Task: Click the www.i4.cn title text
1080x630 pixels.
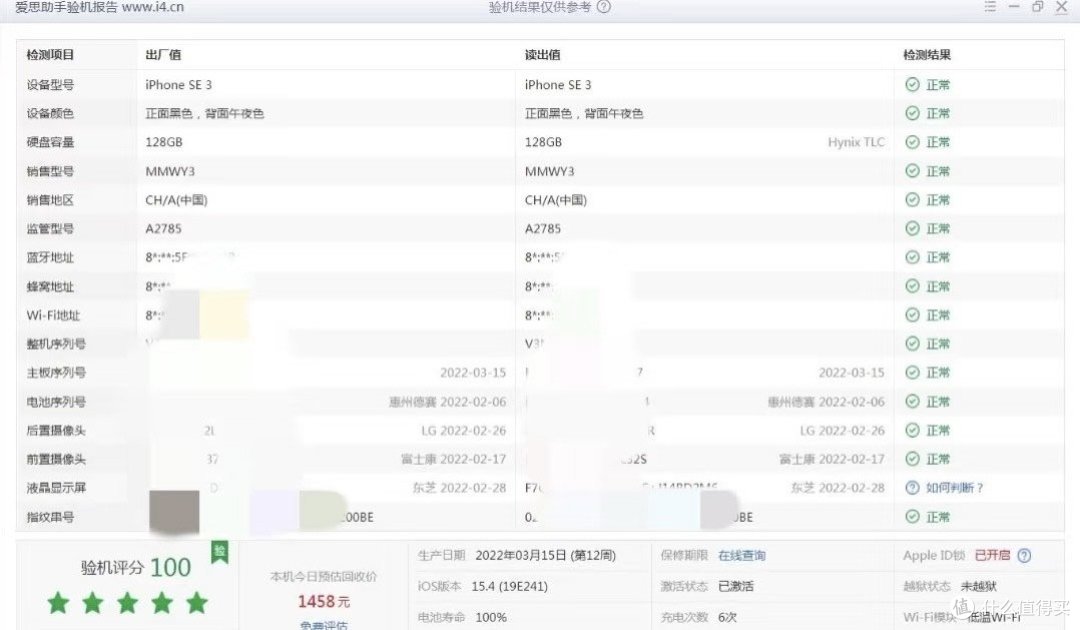Action: [153, 7]
